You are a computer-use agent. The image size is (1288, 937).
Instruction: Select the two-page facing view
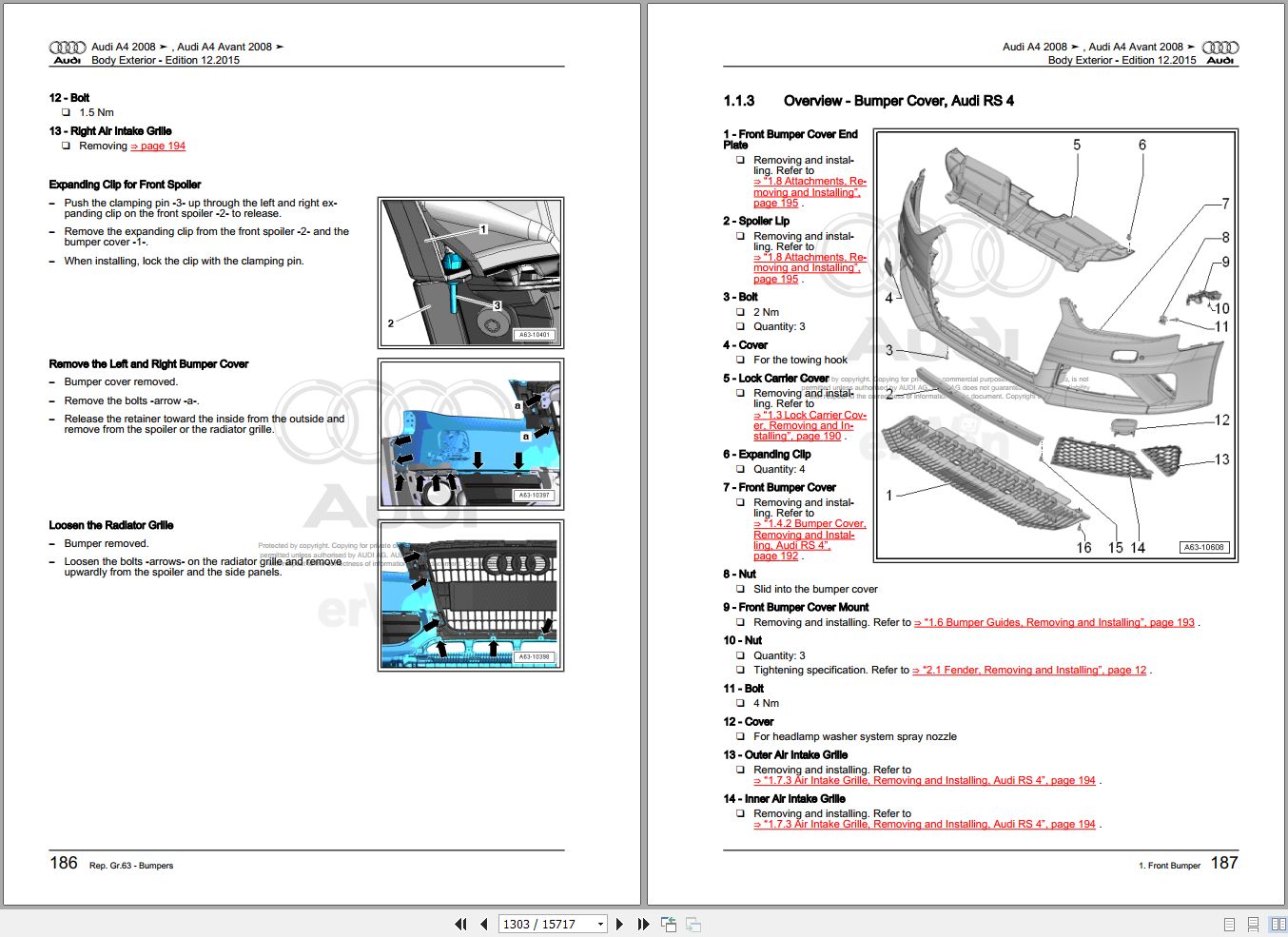tap(1278, 924)
